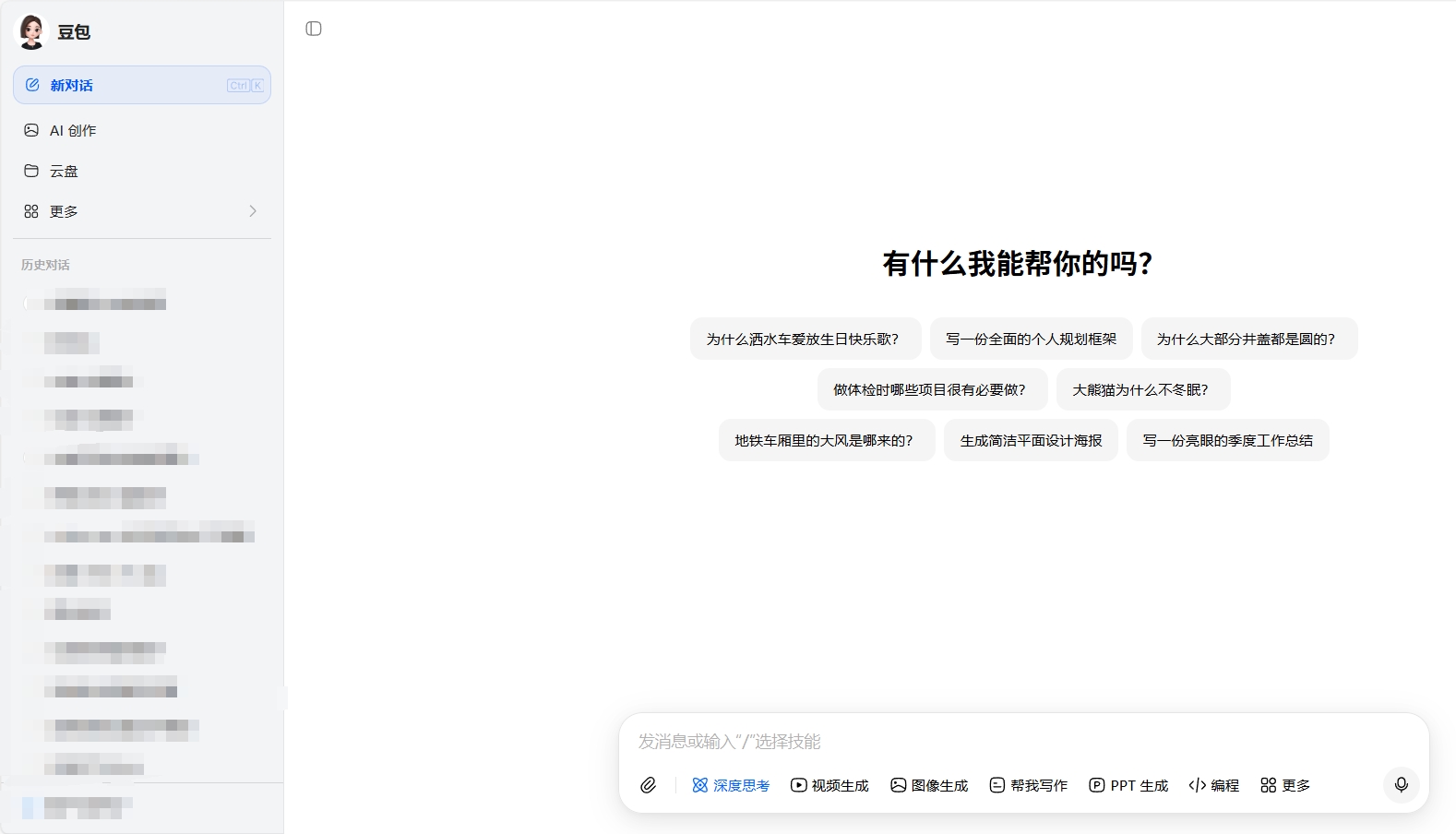Choose suggestion 地铁车厢里的大风是哪来的?
This screenshot has height=834, width=1456.
827,440
